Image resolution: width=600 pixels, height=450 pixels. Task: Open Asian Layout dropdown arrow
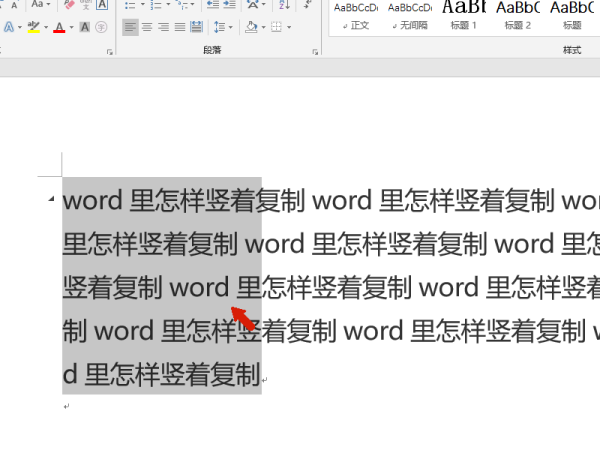[264, 5]
